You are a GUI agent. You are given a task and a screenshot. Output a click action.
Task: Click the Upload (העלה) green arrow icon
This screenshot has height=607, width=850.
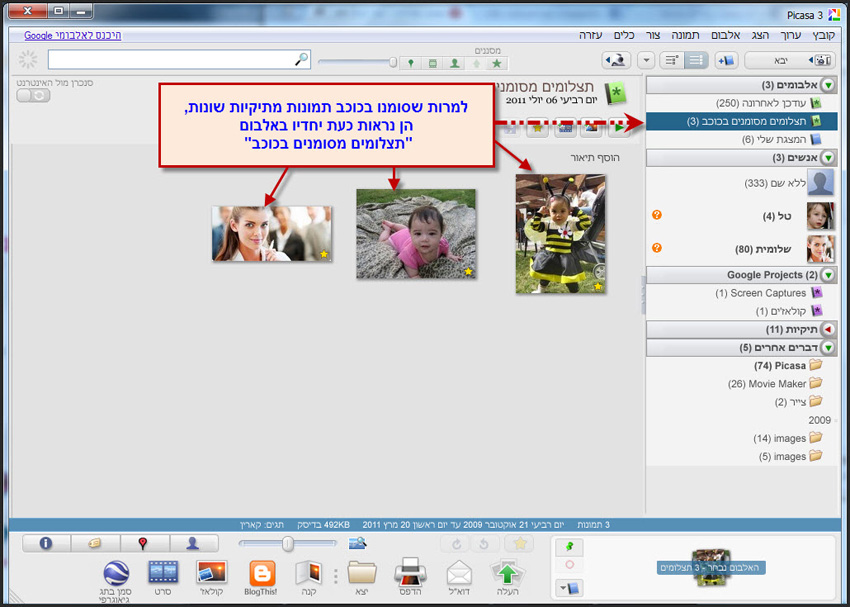point(507,573)
